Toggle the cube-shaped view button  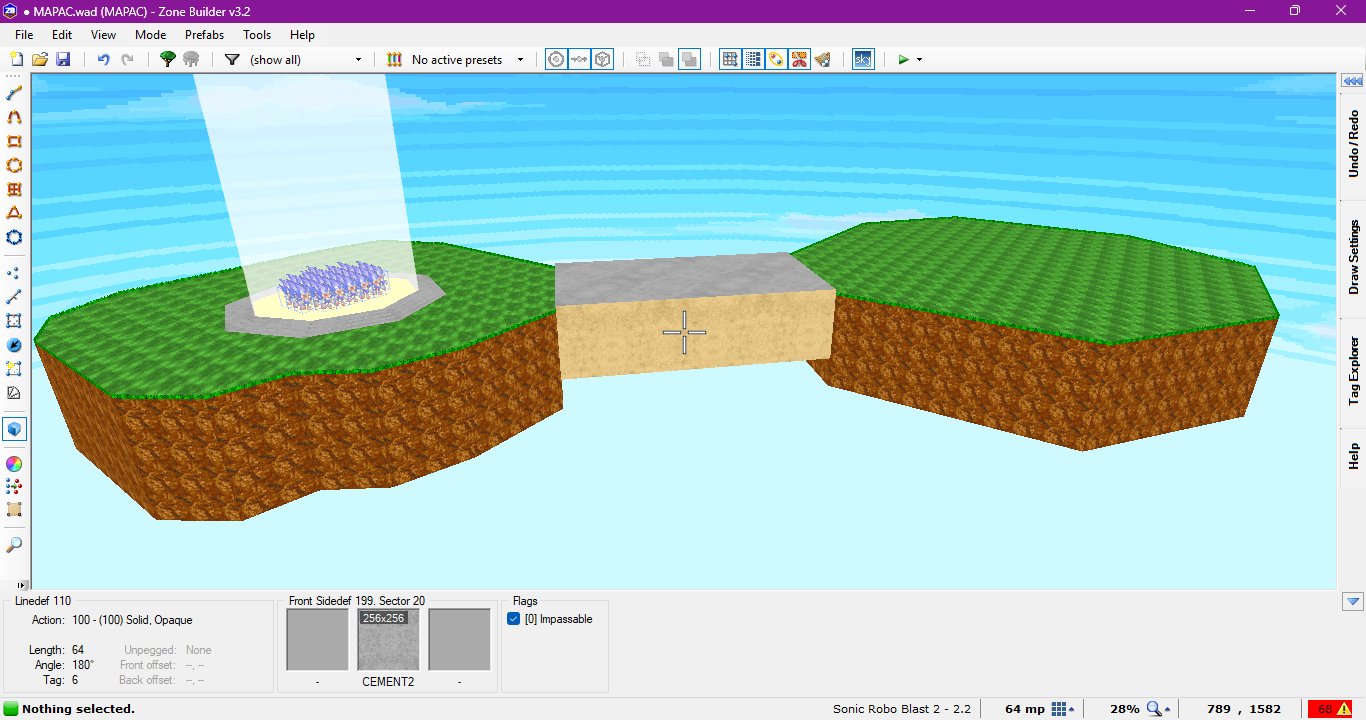603,60
